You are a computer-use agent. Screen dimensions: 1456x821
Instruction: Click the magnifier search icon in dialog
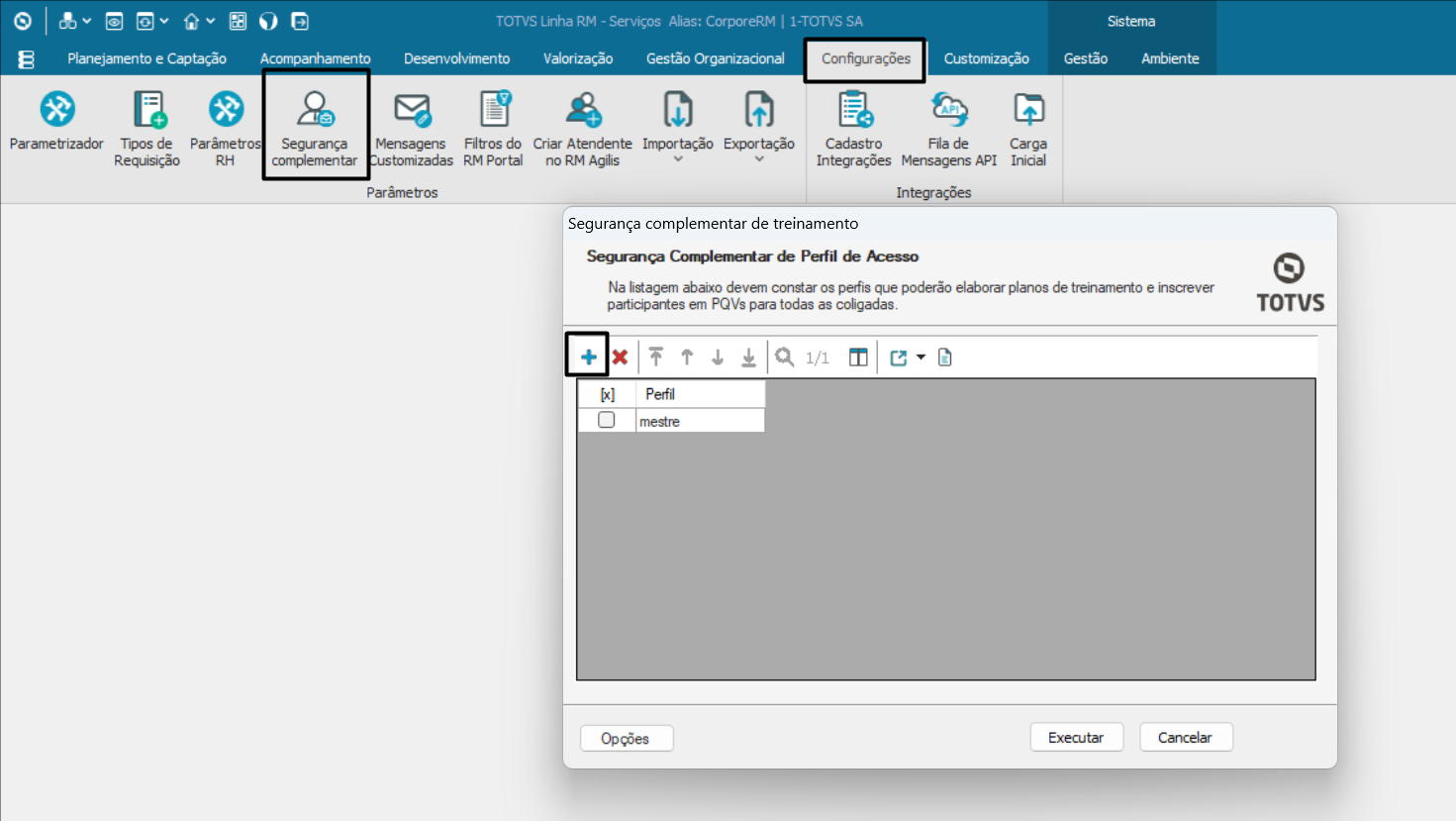[x=784, y=358]
